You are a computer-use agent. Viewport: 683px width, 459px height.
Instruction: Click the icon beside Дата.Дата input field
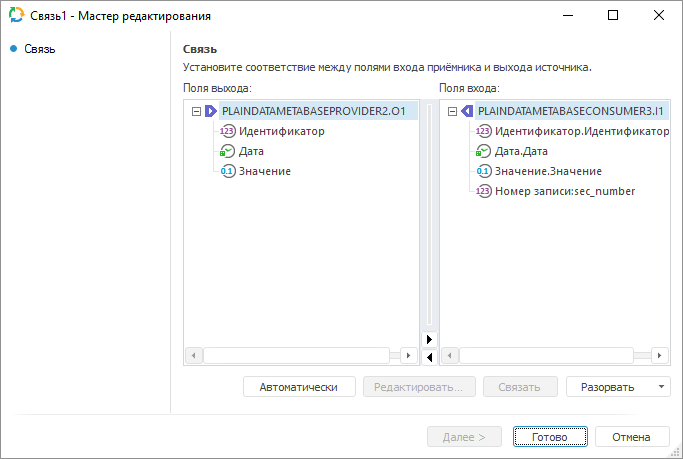[484, 151]
